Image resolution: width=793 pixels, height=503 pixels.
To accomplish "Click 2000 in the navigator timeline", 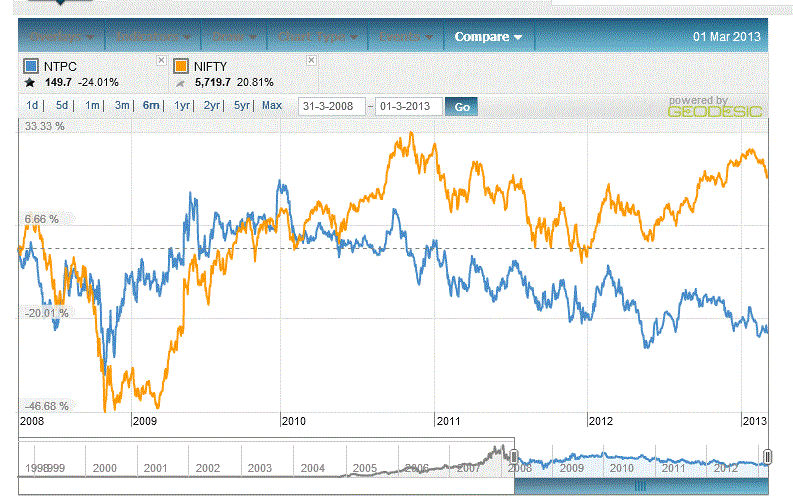I will click(x=105, y=468).
